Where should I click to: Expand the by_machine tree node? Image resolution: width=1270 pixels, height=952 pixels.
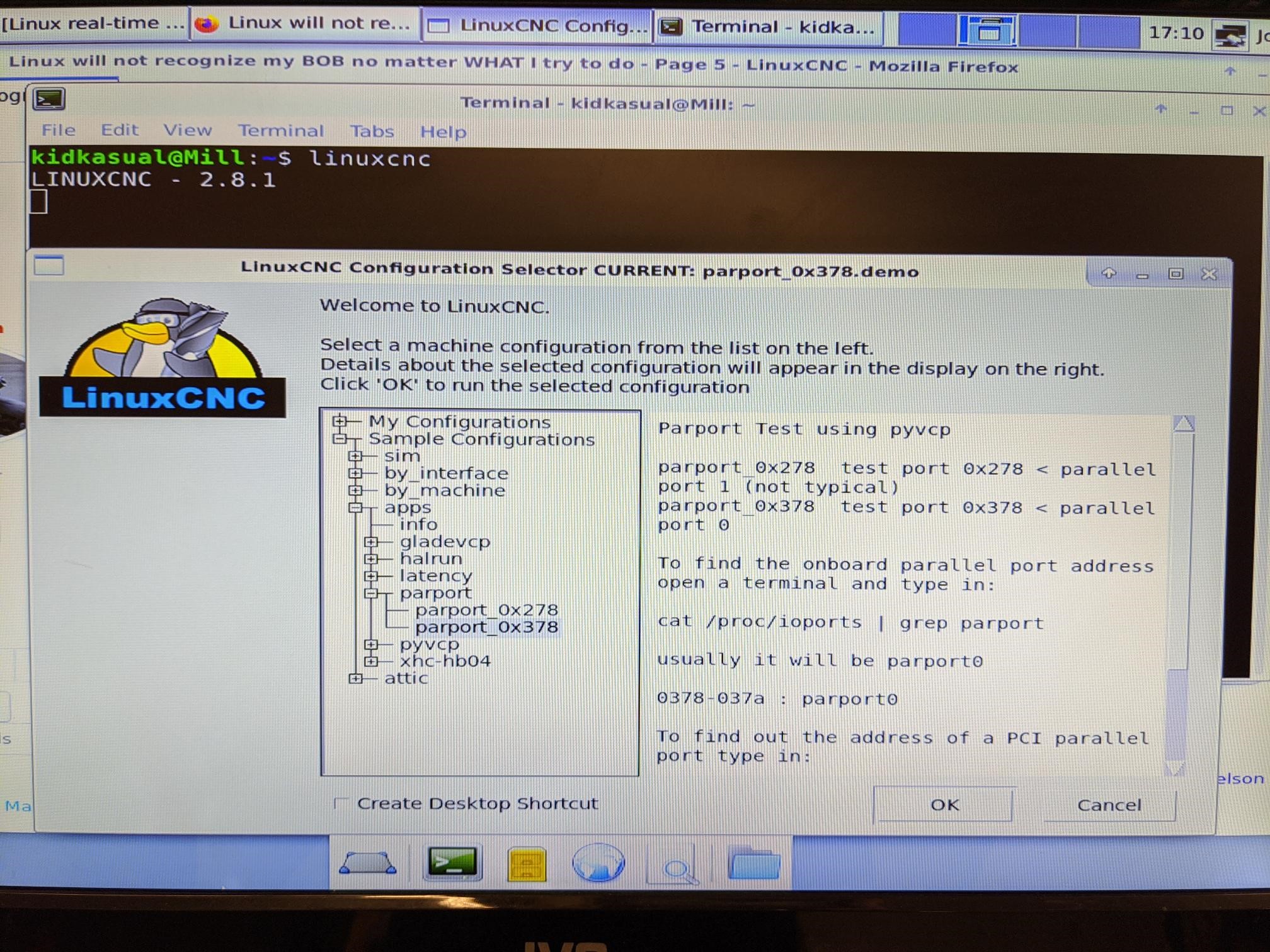(x=355, y=489)
